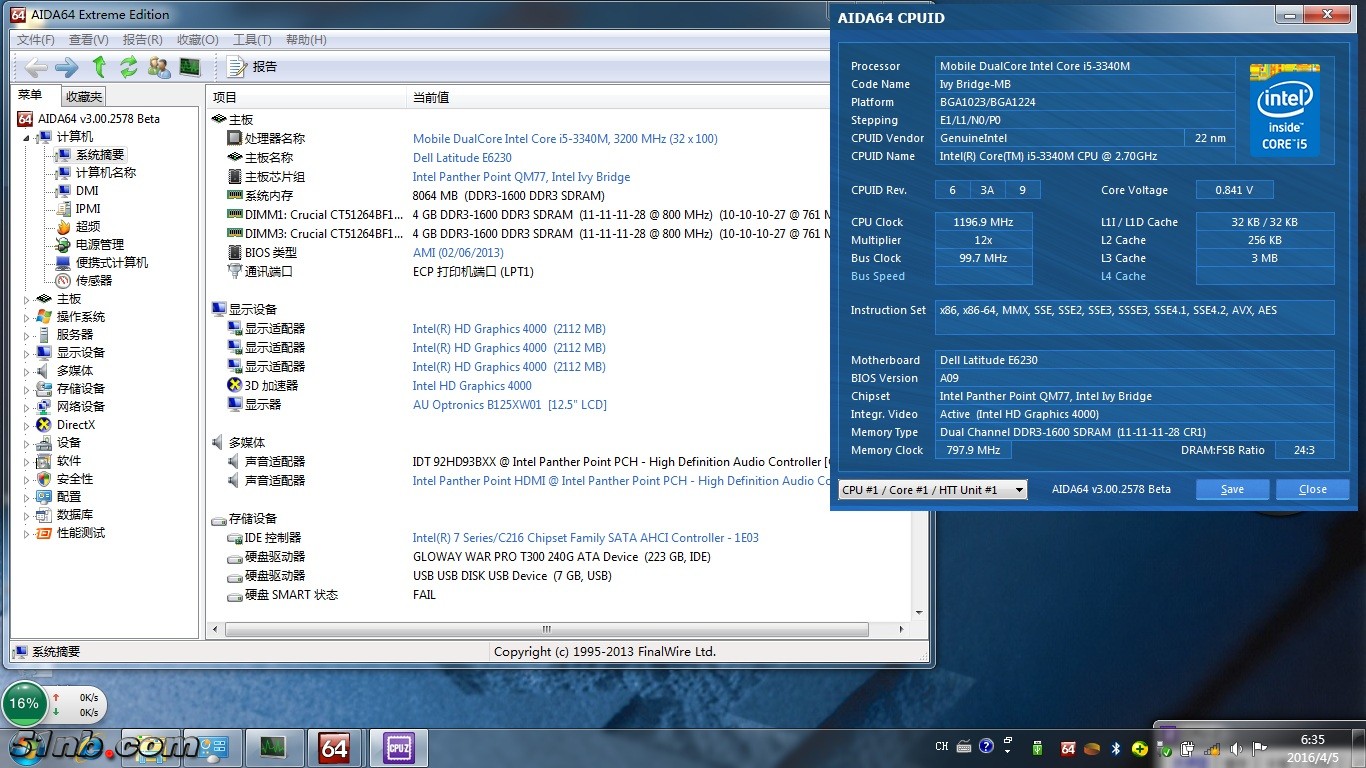The image size is (1366, 768).
Task: Open the 计算机名称 tree node
Action: [x=105, y=173]
